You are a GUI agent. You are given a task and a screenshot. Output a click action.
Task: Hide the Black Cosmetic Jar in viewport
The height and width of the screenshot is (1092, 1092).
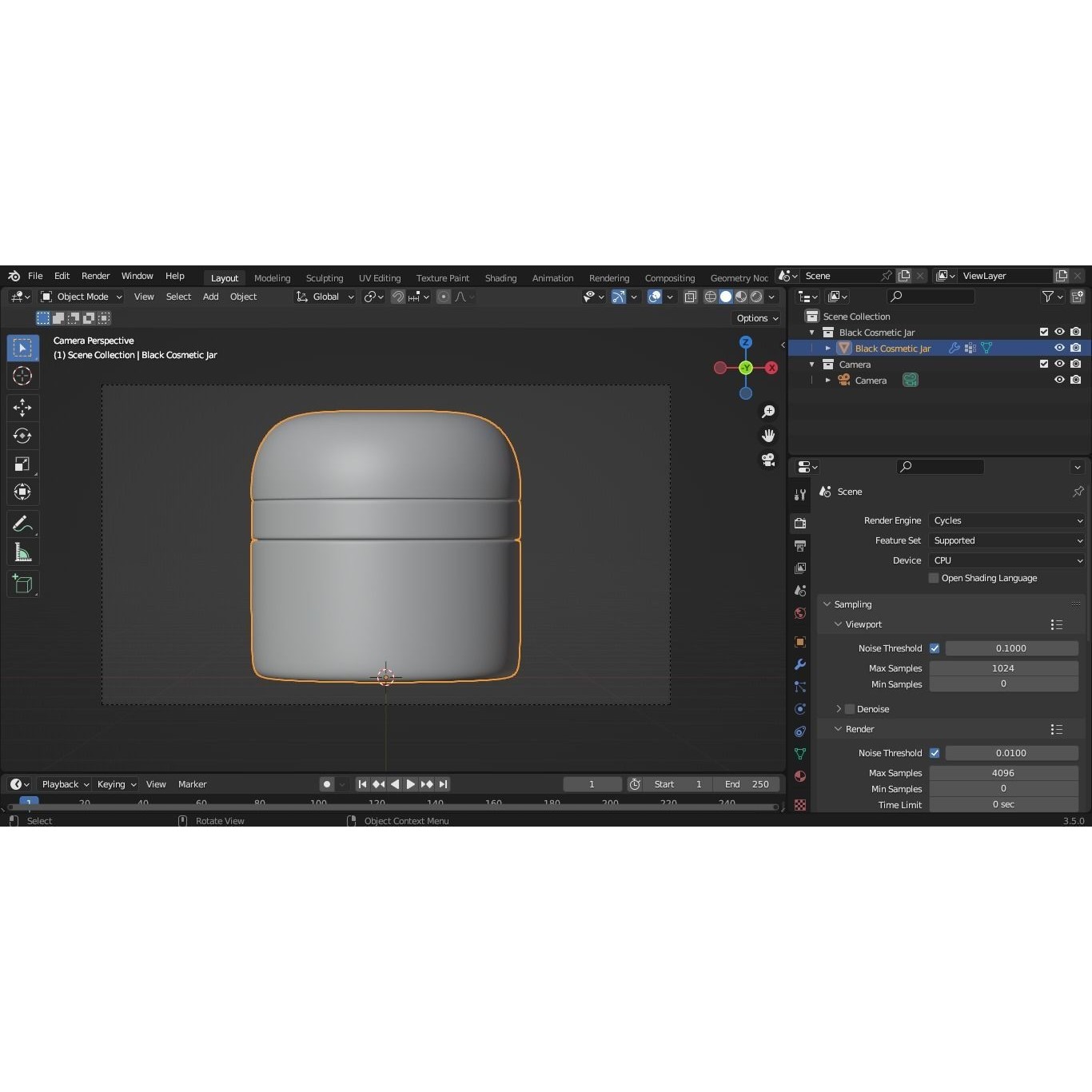[x=1059, y=348]
